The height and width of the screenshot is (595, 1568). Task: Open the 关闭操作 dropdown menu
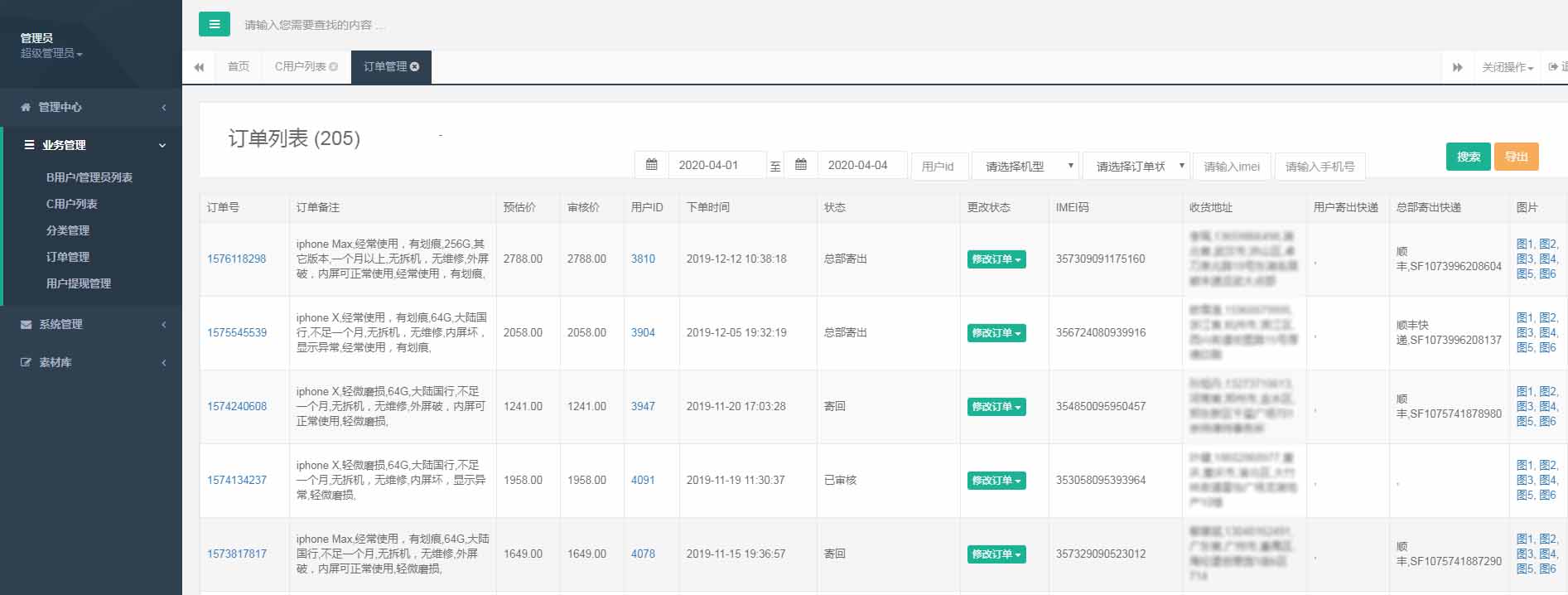coord(1508,67)
